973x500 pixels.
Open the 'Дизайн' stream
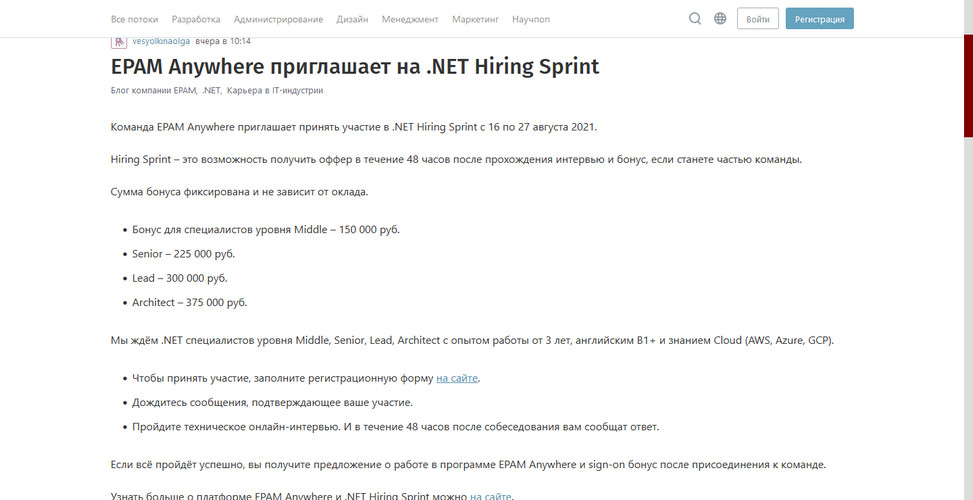pos(352,19)
